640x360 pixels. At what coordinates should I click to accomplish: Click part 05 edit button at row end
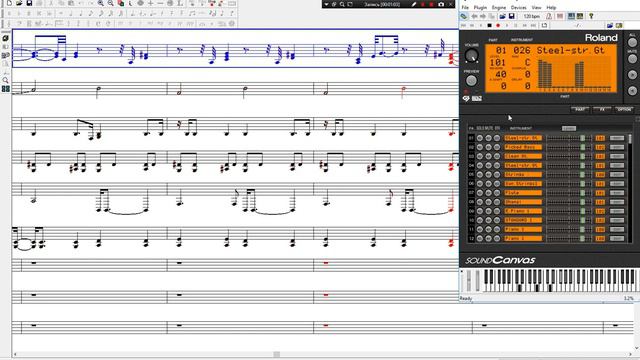coord(617,175)
